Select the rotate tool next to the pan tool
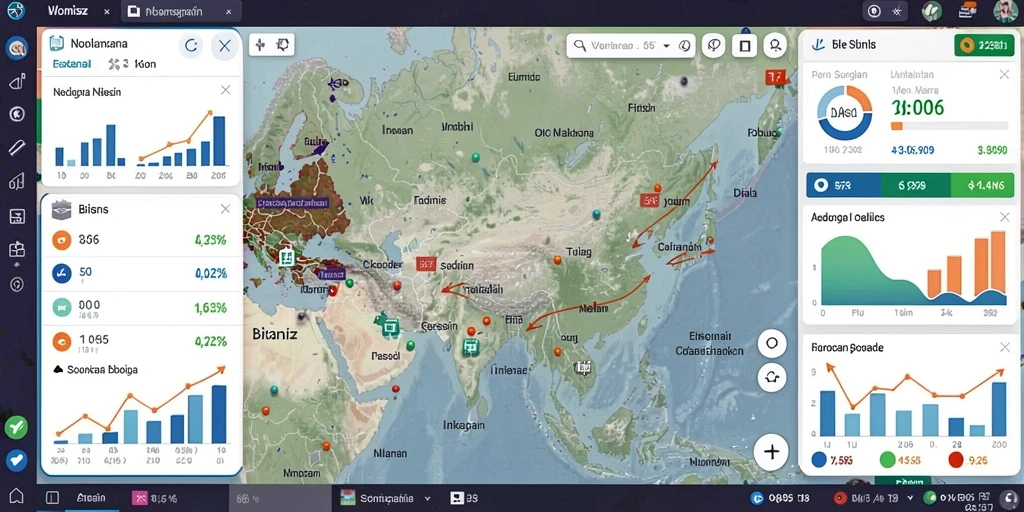The height and width of the screenshot is (512, 1024). point(282,44)
